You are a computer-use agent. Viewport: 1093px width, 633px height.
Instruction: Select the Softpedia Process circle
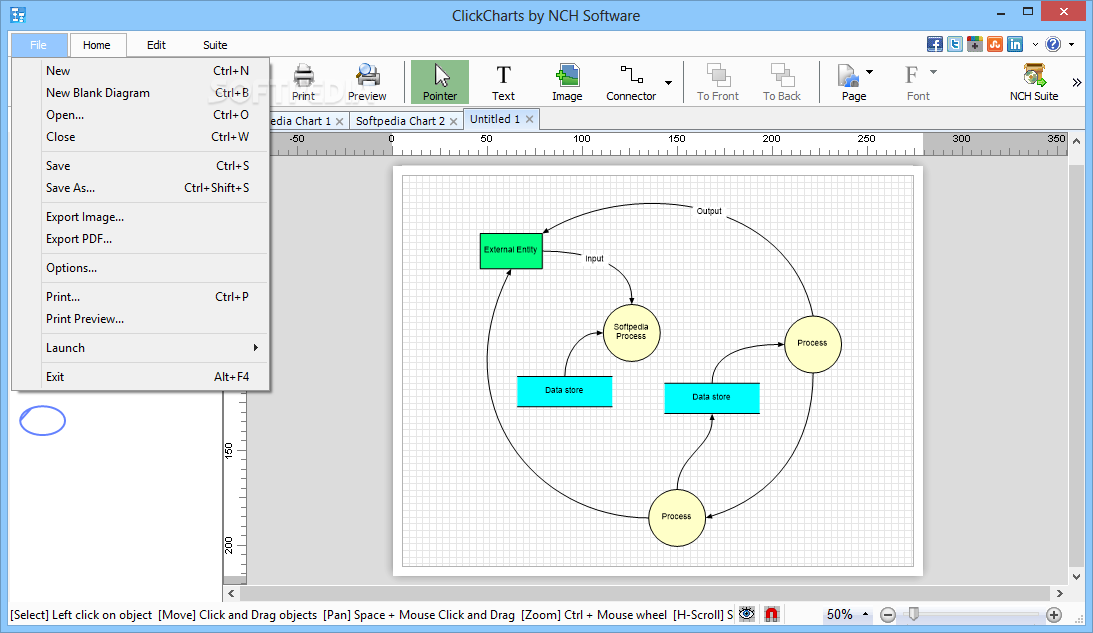tap(631, 333)
